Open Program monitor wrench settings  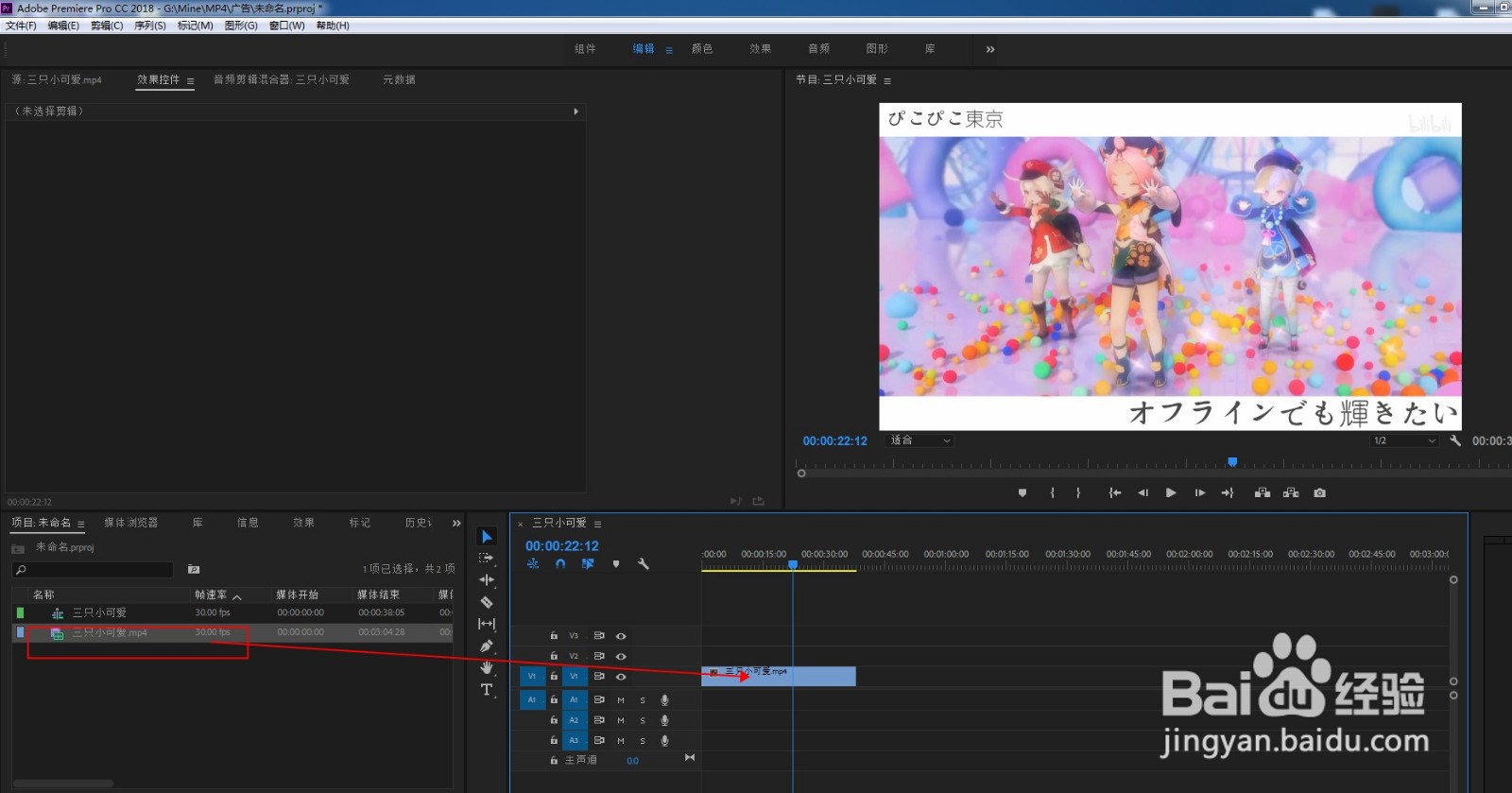[1455, 440]
